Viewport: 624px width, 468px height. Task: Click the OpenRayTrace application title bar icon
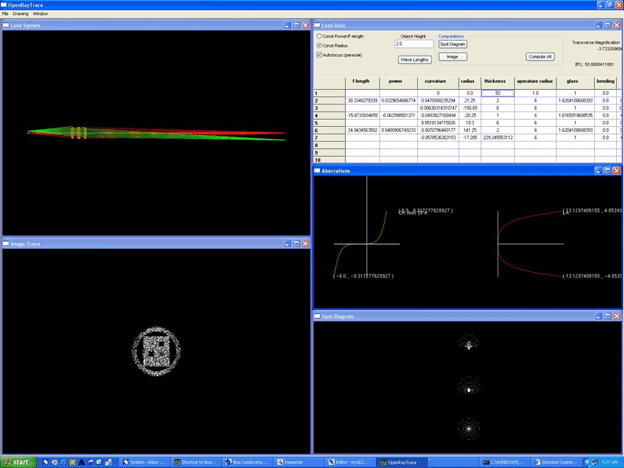click(4, 5)
